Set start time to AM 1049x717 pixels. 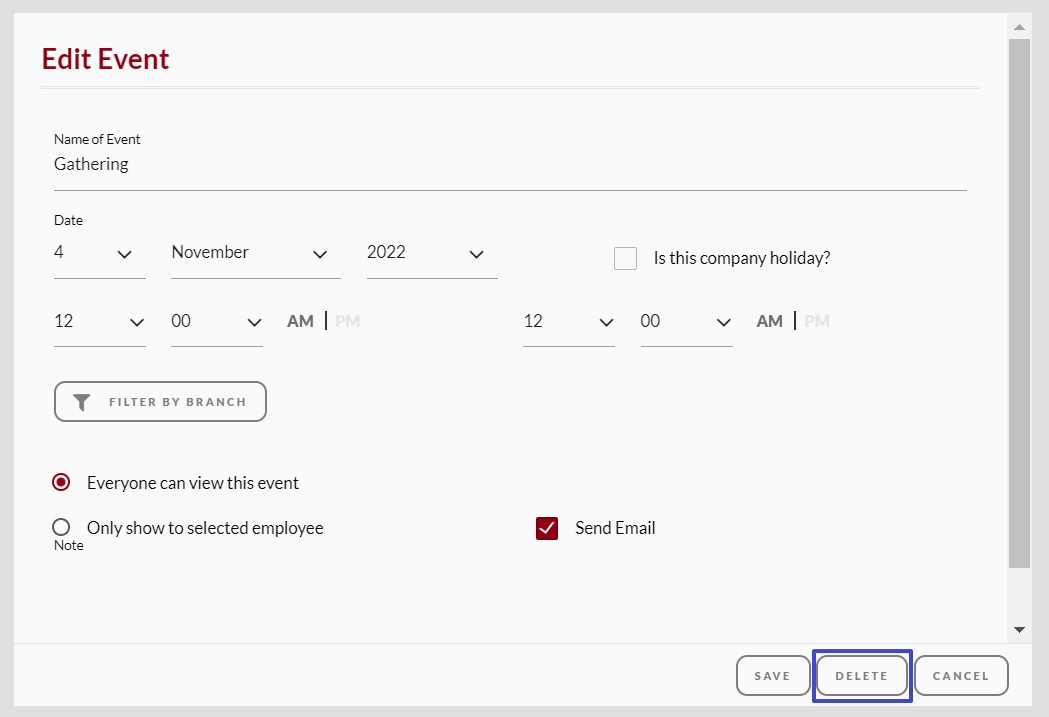point(300,321)
